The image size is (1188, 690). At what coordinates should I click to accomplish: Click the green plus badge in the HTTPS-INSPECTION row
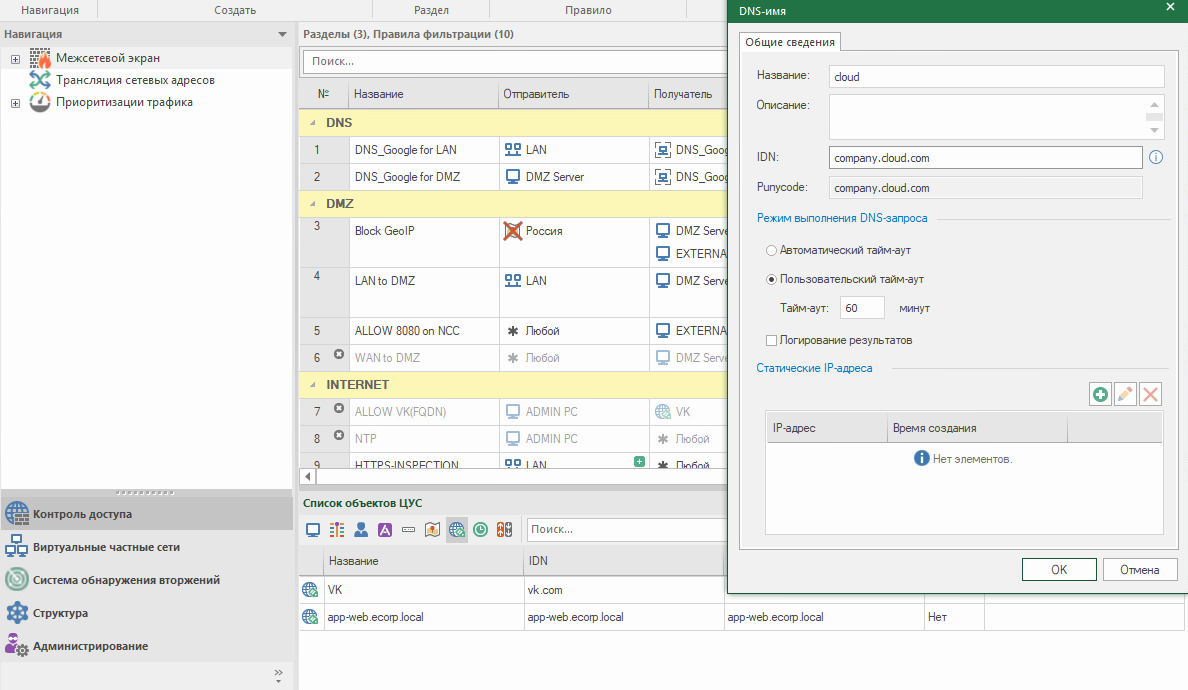(x=639, y=461)
